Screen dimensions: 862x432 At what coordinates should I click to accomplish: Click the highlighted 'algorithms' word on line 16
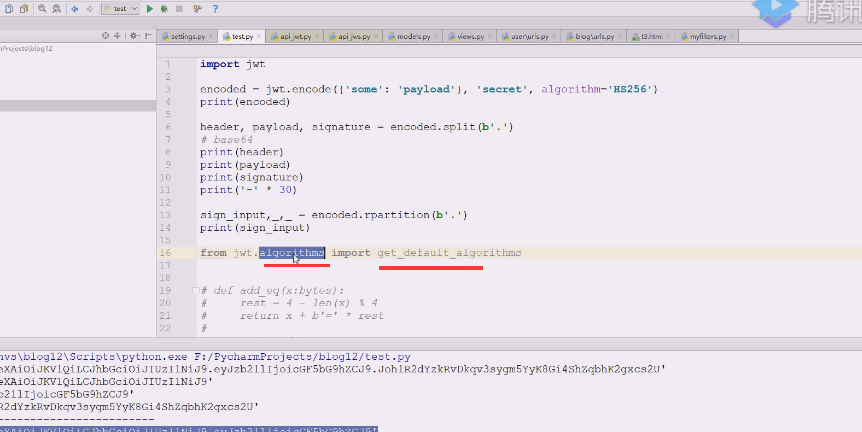click(292, 253)
